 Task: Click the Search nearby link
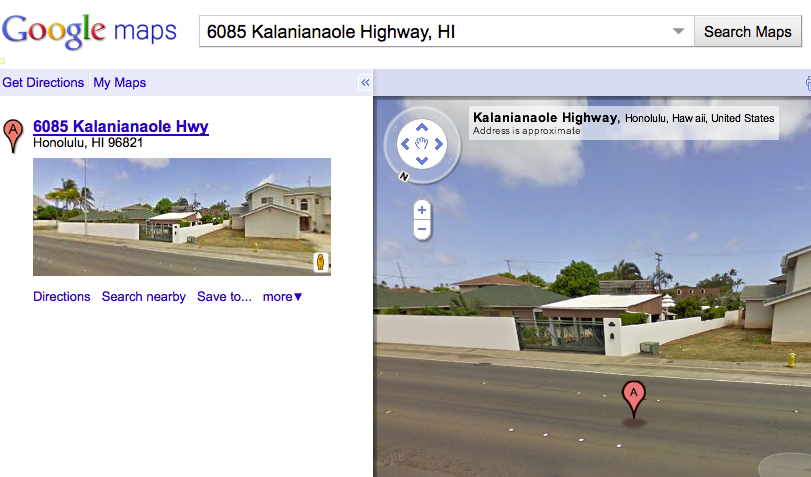143,296
